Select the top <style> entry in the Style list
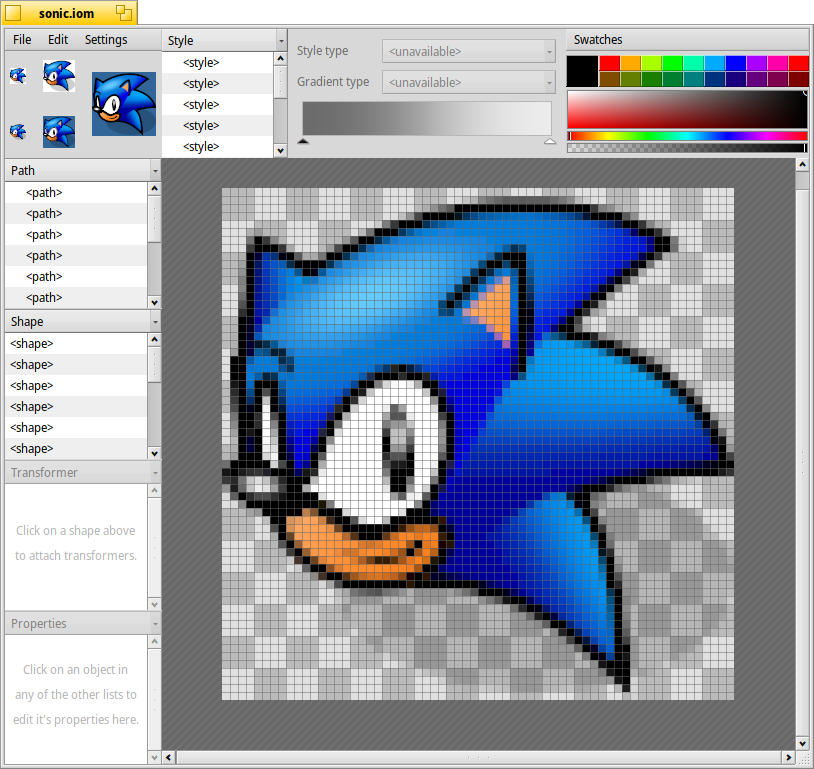Viewport: 814px width, 769px height. (x=202, y=62)
